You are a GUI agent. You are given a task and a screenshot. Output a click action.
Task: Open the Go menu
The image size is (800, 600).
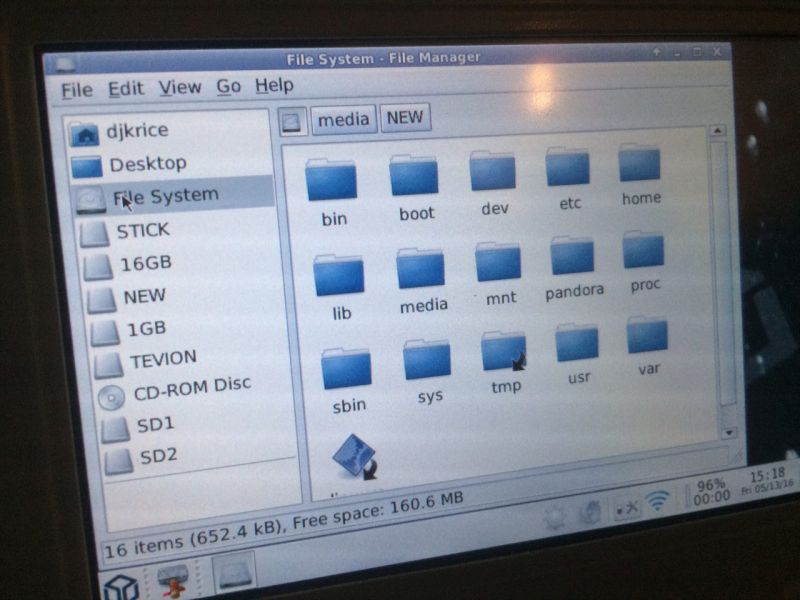pyautogui.click(x=228, y=87)
